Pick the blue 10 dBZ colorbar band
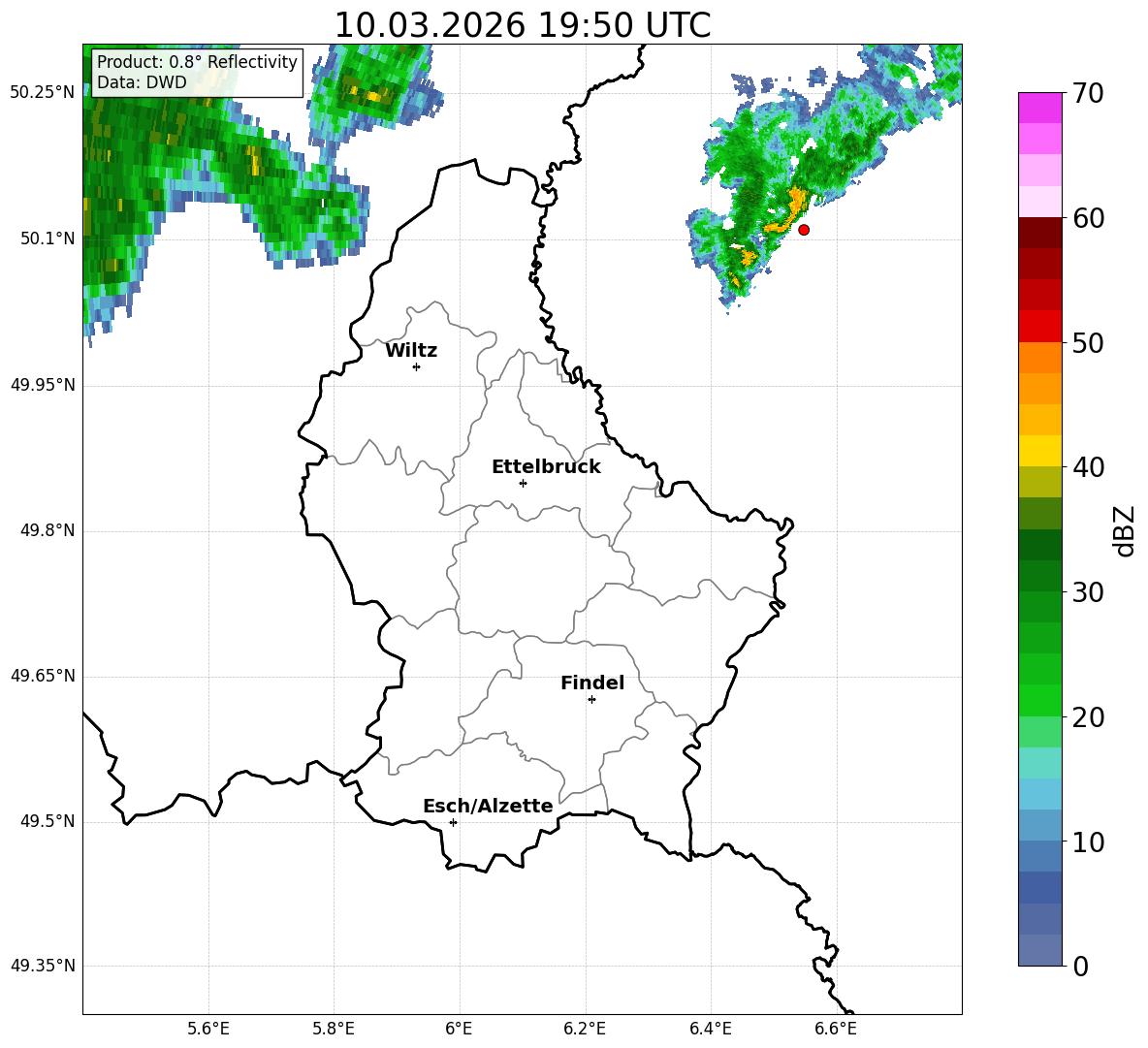 tap(1039, 825)
